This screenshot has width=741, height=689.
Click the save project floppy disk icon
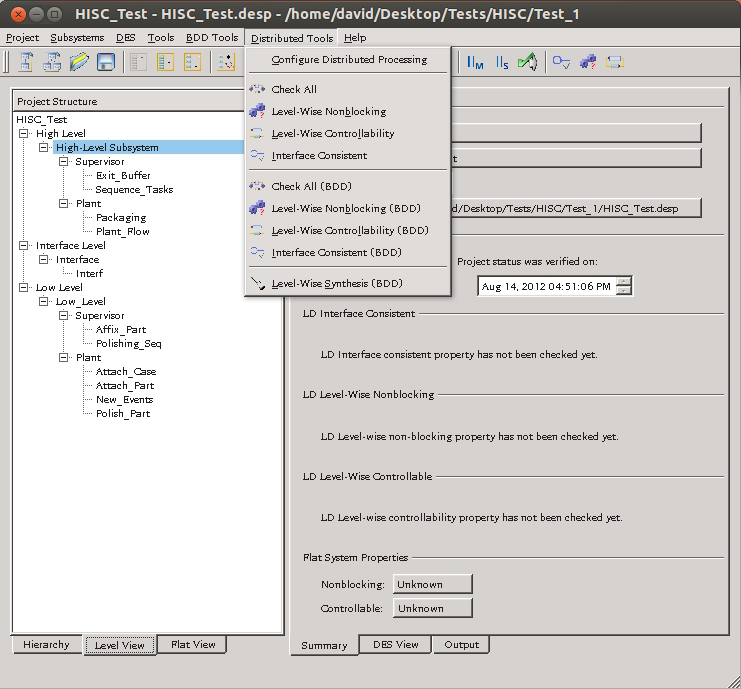click(x=105, y=62)
